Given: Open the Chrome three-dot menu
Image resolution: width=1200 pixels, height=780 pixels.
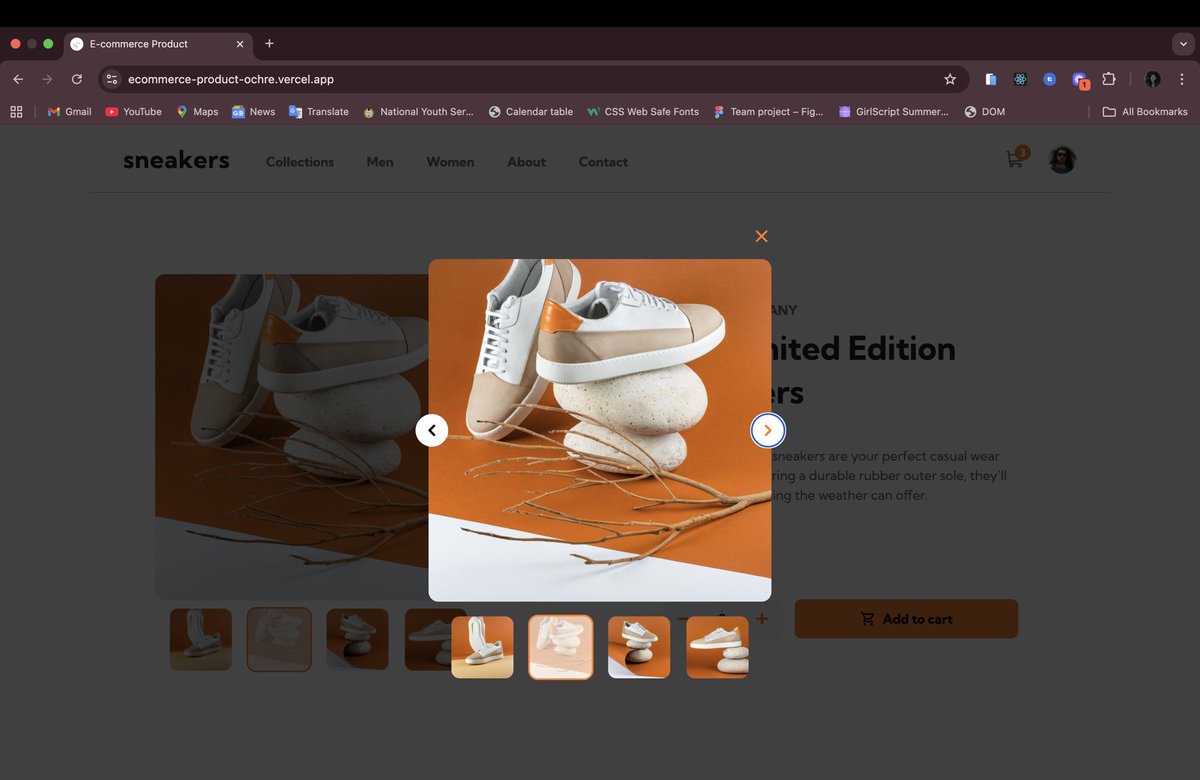Looking at the screenshot, I should click(1183, 79).
